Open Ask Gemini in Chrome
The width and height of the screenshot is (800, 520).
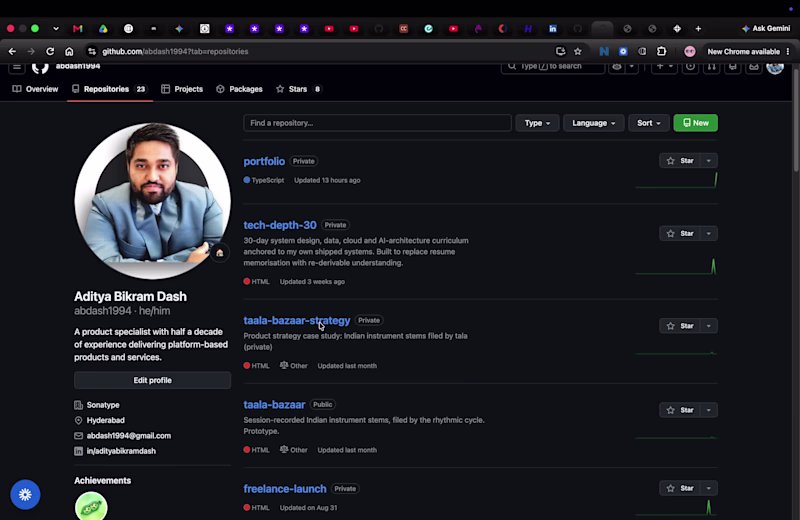(766, 29)
